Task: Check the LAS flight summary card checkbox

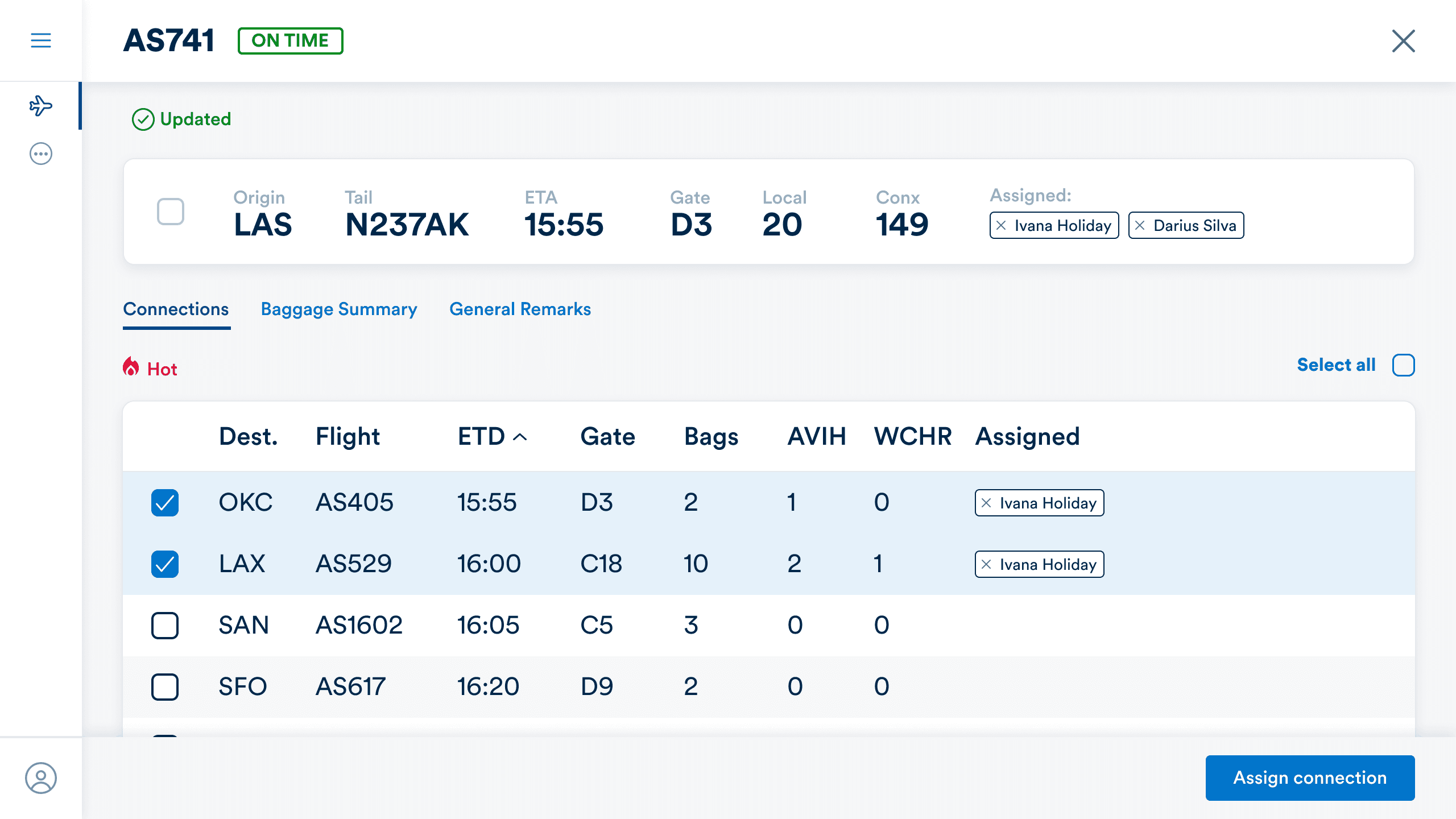Action: 171,212
